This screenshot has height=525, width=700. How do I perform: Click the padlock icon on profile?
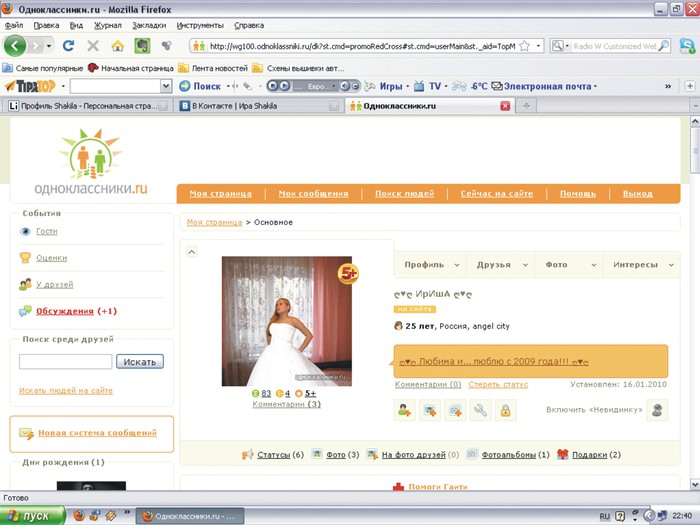coord(506,410)
